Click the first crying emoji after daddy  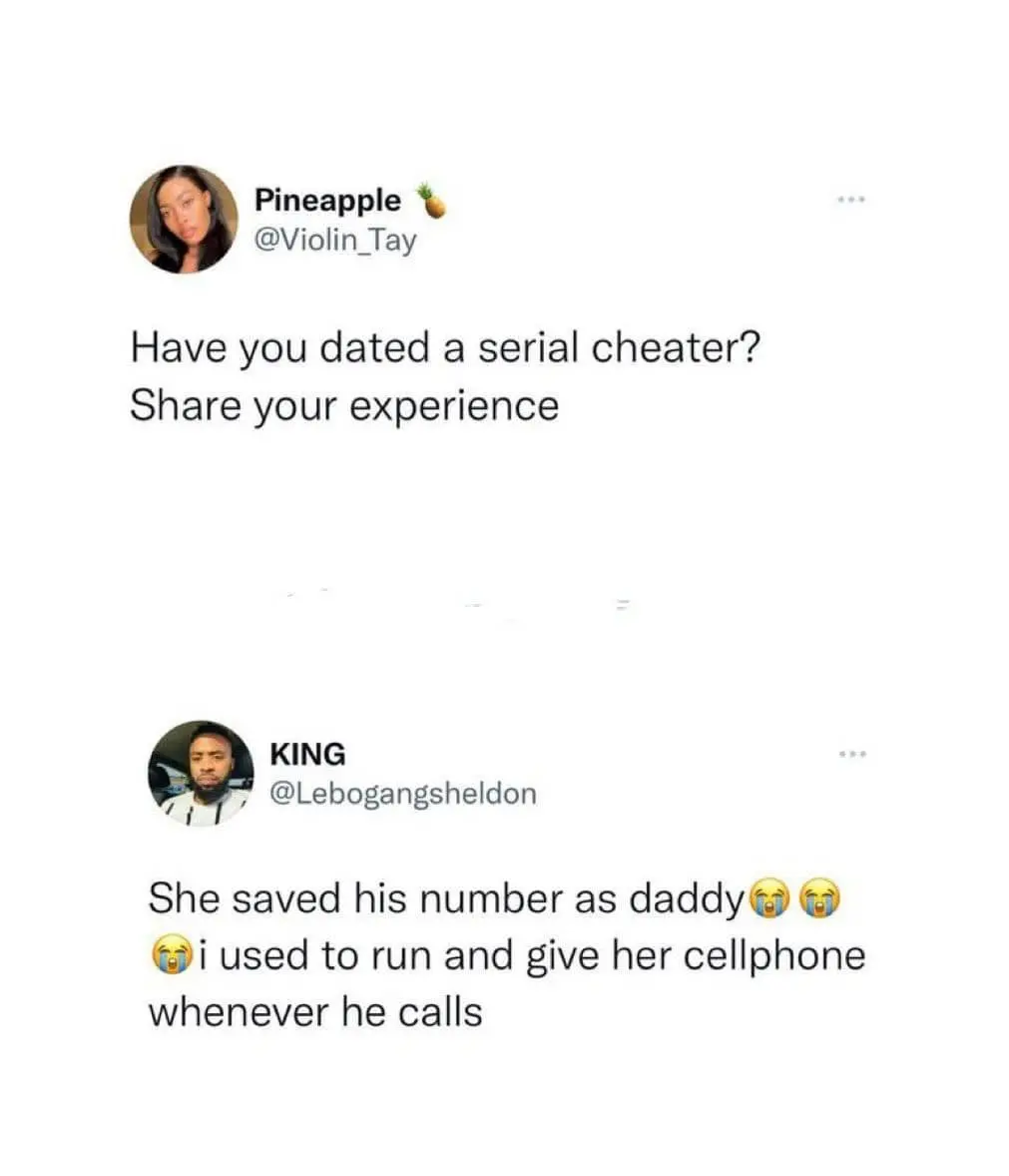769,897
